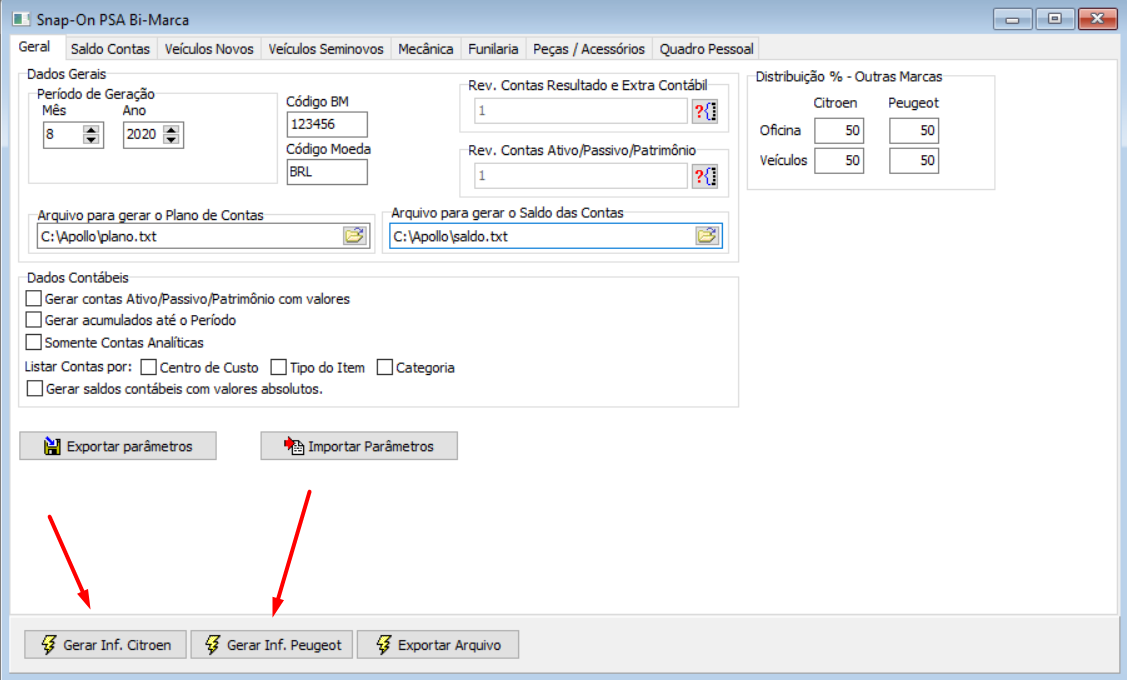Image resolution: width=1127 pixels, height=680 pixels.
Task: Enable Gerar saldos contábeis com valores absolutos
Action: 34,389
